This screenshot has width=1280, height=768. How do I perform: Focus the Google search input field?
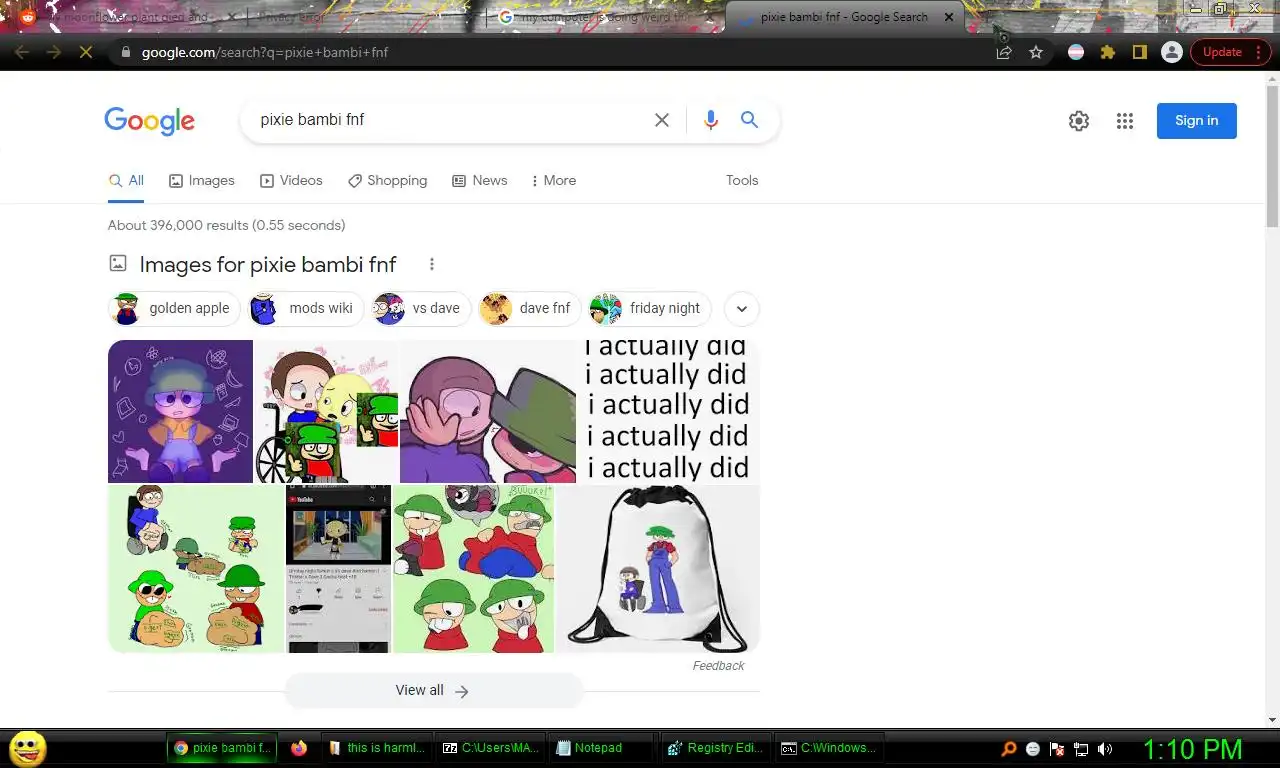450,120
